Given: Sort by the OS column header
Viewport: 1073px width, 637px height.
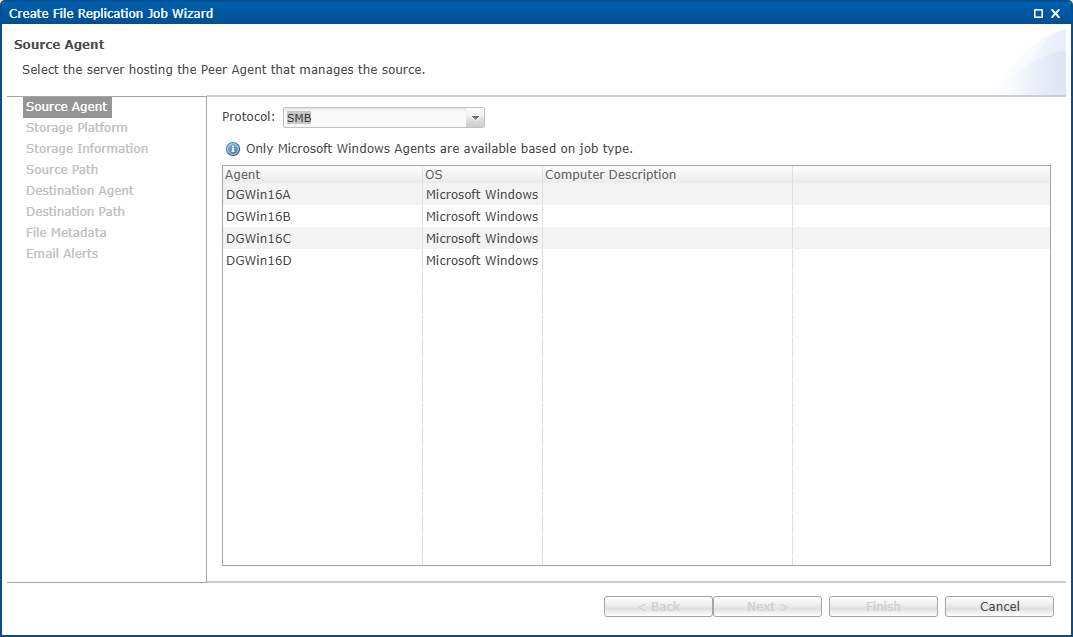Looking at the screenshot, I should (x=482, y=174).
